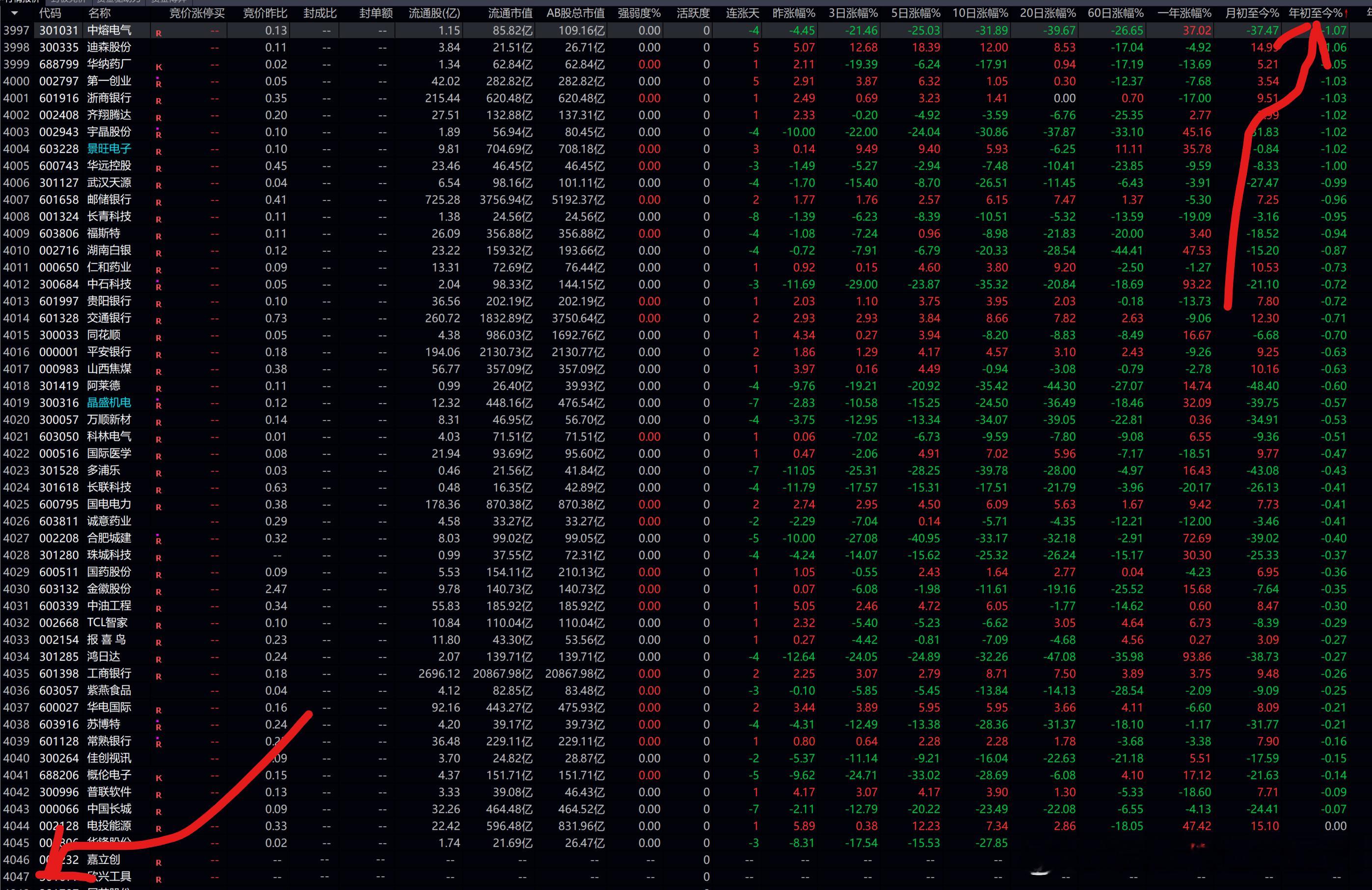The width and height of the screenshot is (1372, 890).
Task: Select stock code 300033 for 同花顺
Action: coord(59,335)
